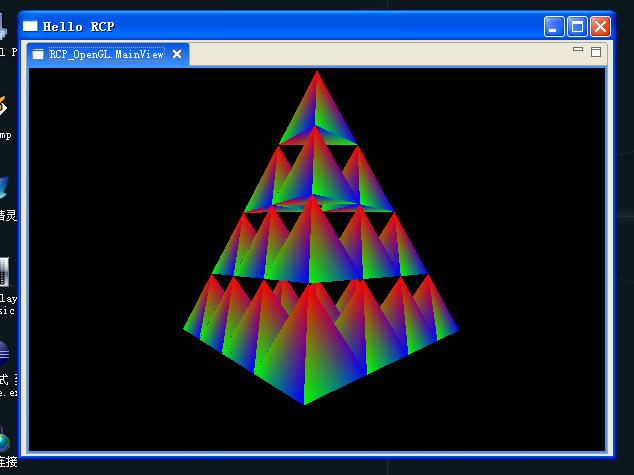Click the top apex of the pyramid
634x475 pixels.
click(x=317, y=73)
